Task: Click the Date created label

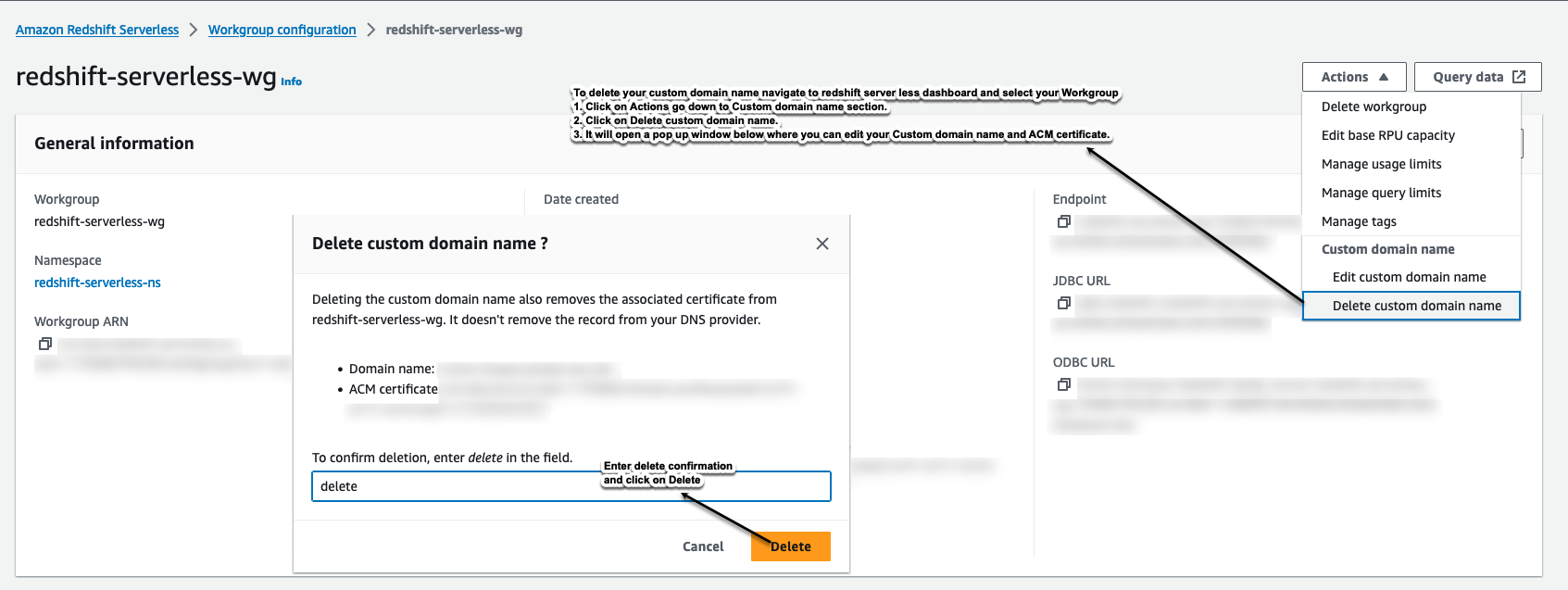Action: (x=581, y=199)
